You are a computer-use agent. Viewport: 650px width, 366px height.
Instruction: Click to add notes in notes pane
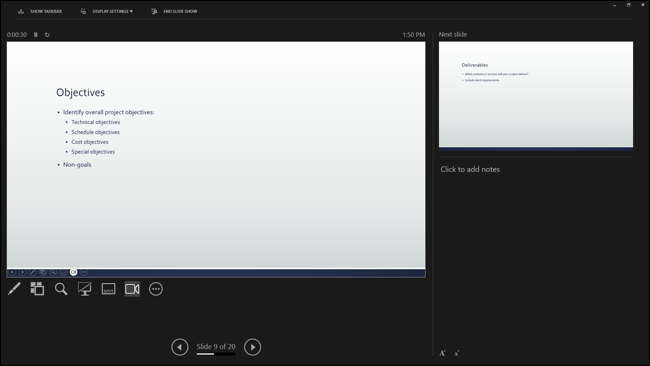(x=470, y=169)
